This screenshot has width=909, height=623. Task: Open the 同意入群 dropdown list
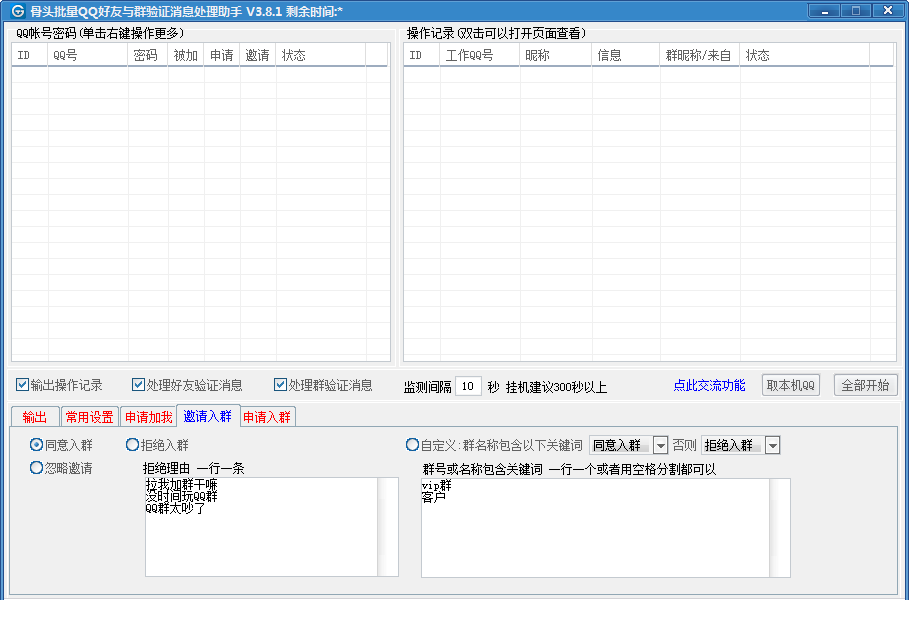(x=660, y=445)
